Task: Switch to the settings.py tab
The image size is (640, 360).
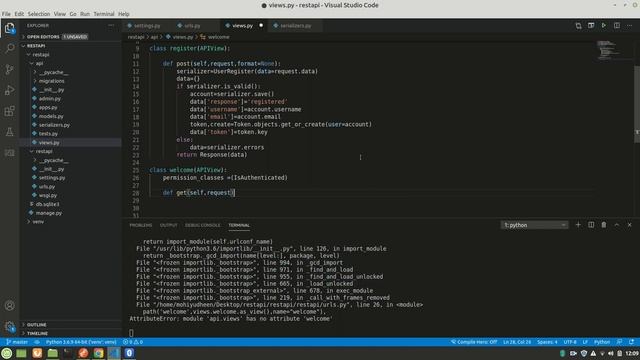Action: (x=147, y=26)
